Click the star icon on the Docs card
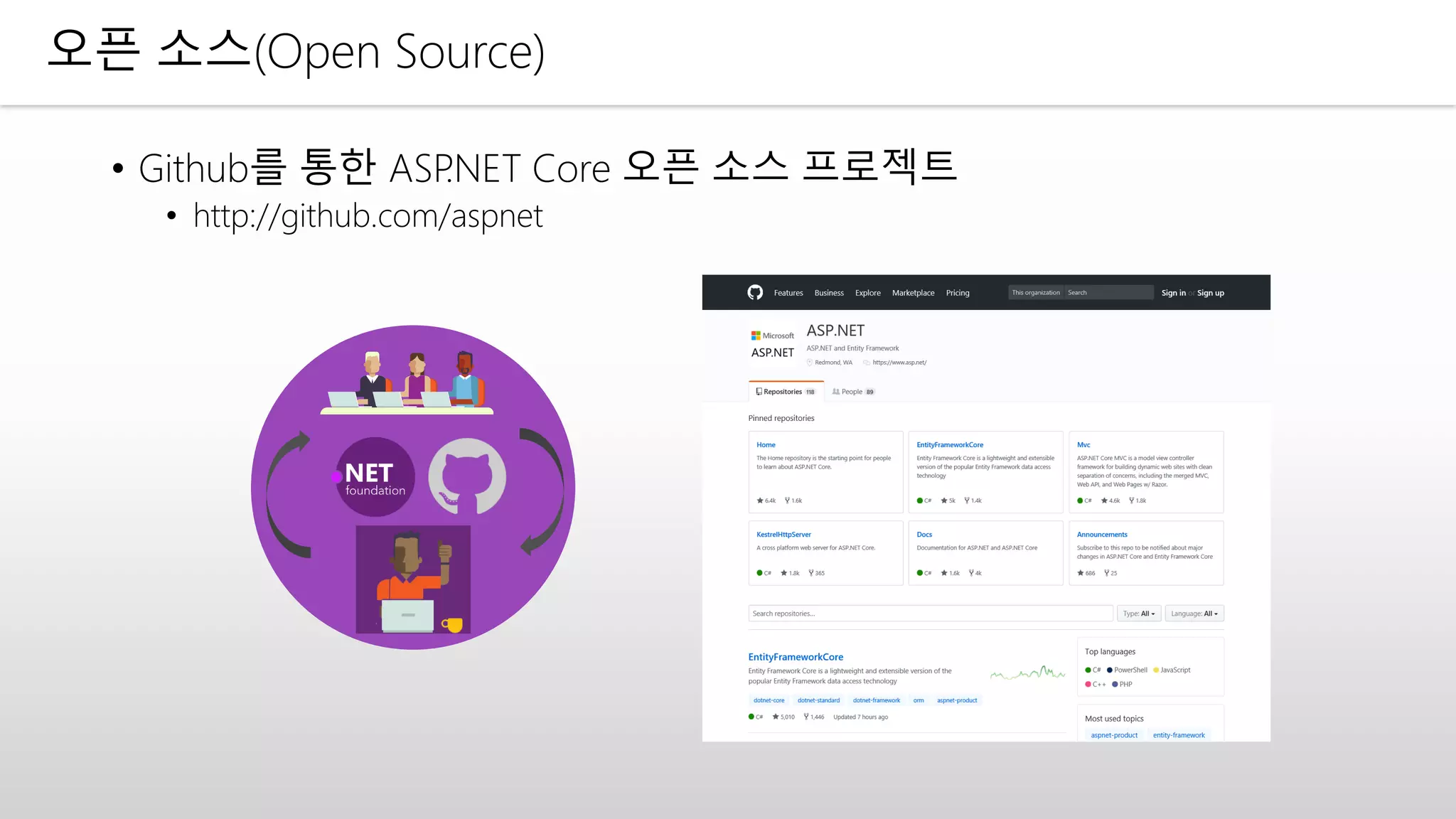1456x819 pixels. click(944, 573)
